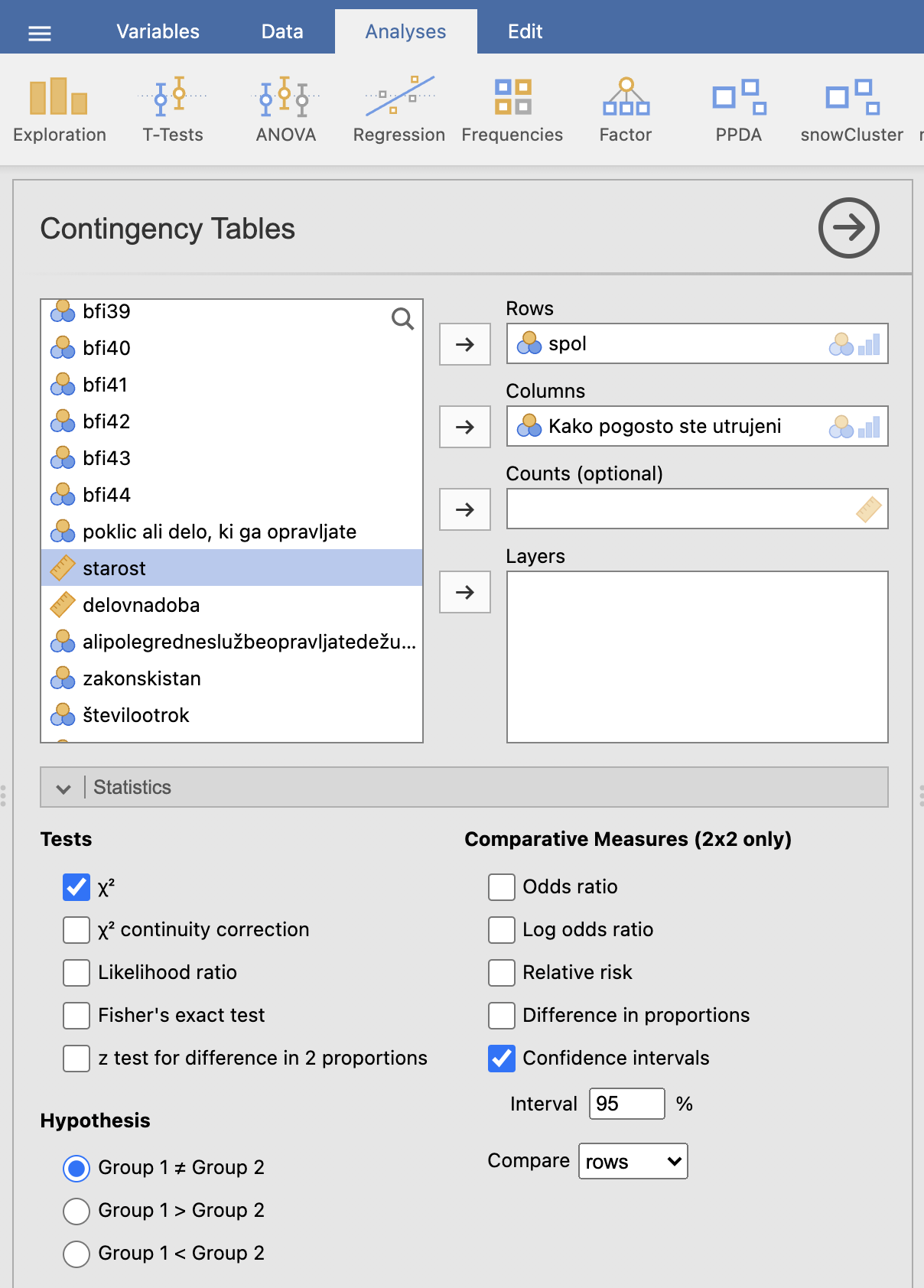Open the ANOVA analysis icon
The height and width of the screenshot is (1288, 924).
286,110
